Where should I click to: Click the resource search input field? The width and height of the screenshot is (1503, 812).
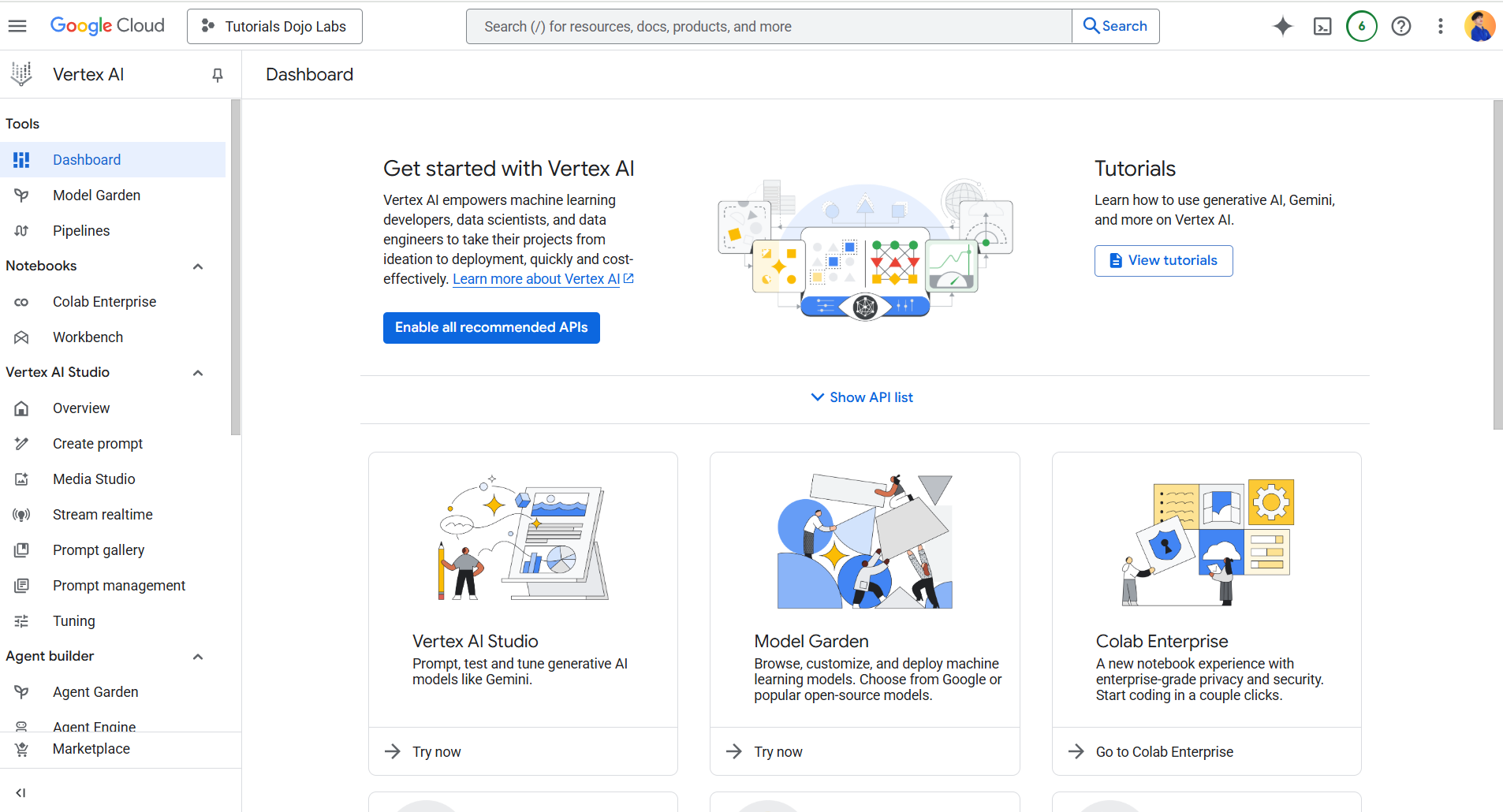[769, 26]
